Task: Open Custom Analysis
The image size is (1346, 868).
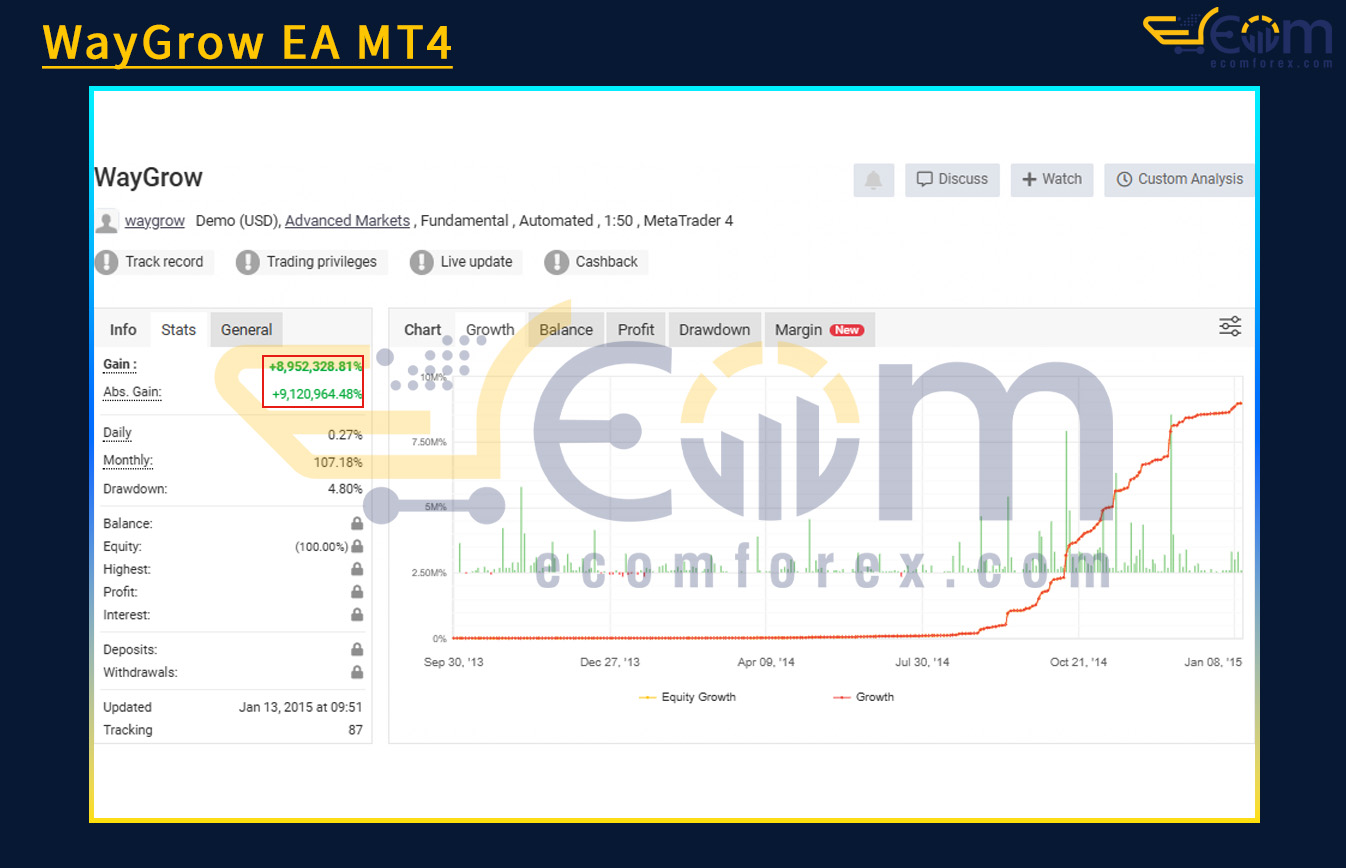Action: (1179, 180)
